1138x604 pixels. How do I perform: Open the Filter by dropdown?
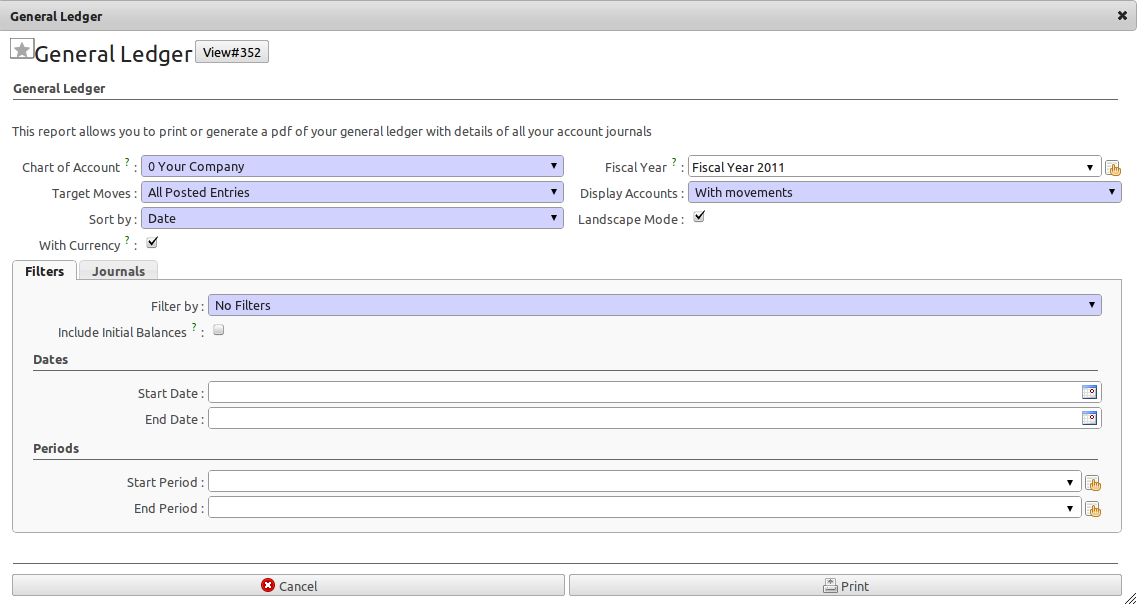point(655,305)
